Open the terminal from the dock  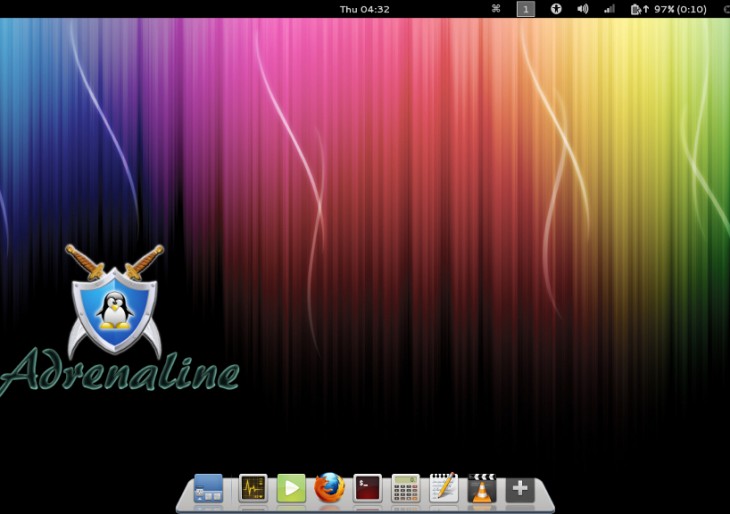(x=368, y=488)
